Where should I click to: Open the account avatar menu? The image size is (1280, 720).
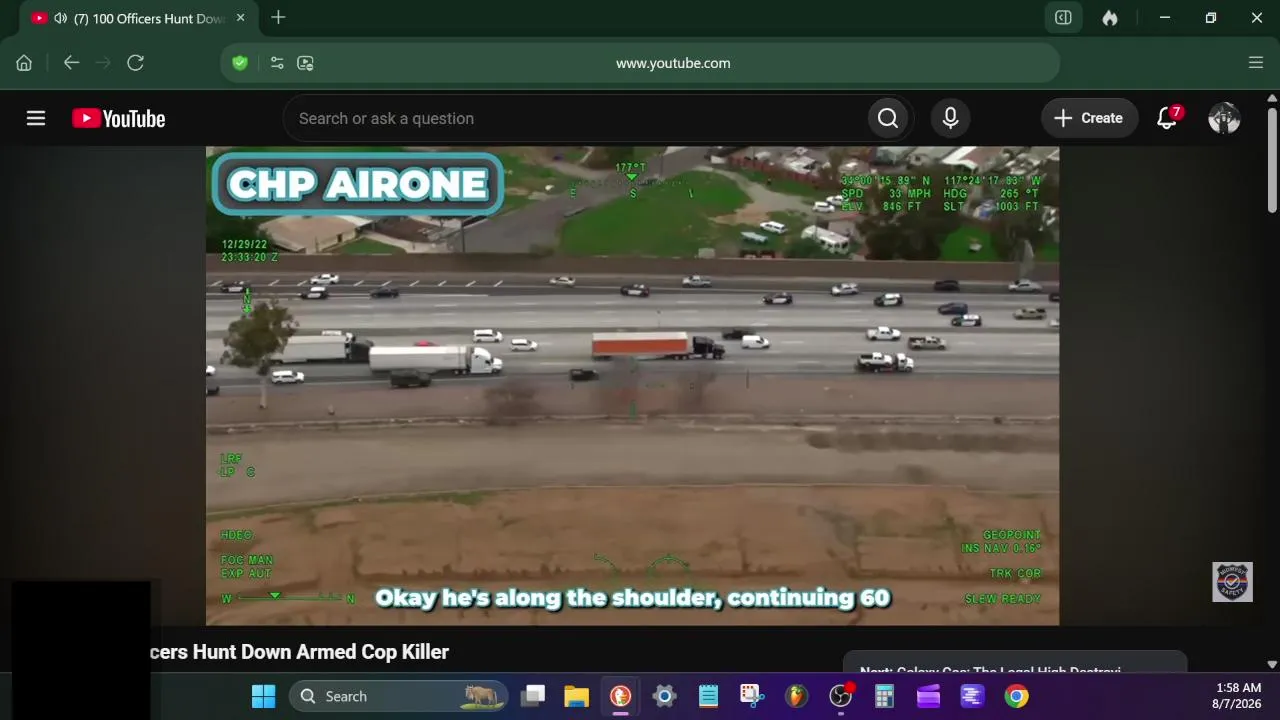click(x=1224, y=118)
